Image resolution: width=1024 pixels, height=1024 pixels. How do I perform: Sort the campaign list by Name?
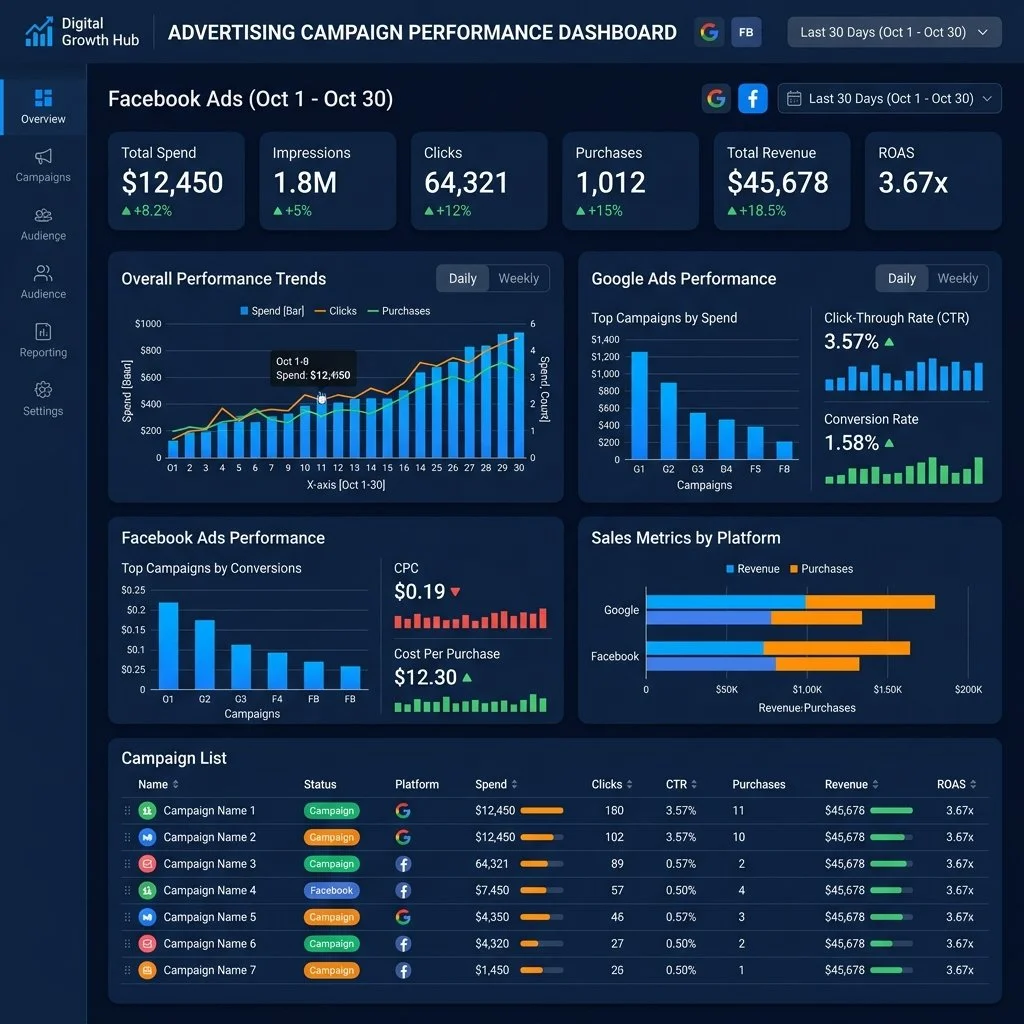pos(158,784)
